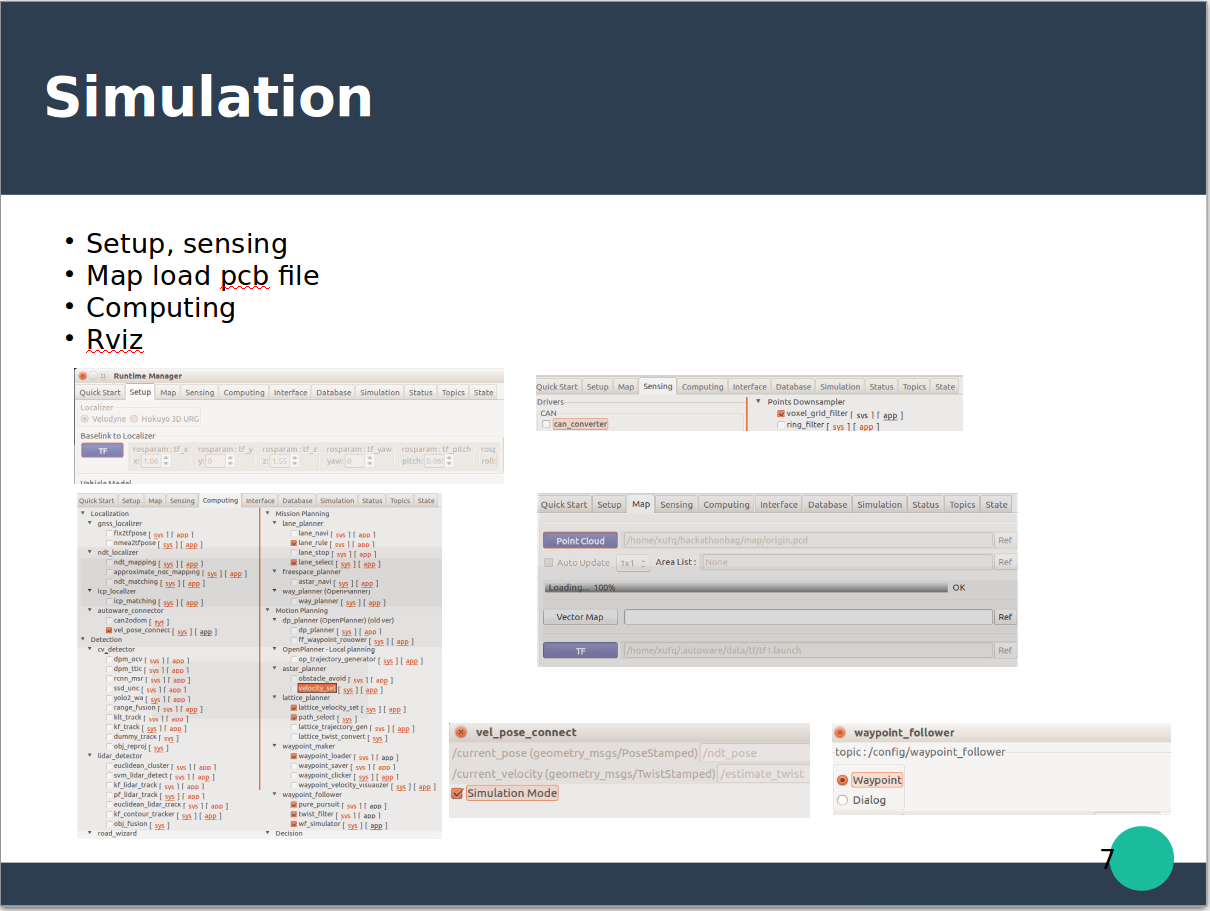The image size is (1210, 911).
Task: Click the tf1.launch path field
Action: tap(808, 651)
